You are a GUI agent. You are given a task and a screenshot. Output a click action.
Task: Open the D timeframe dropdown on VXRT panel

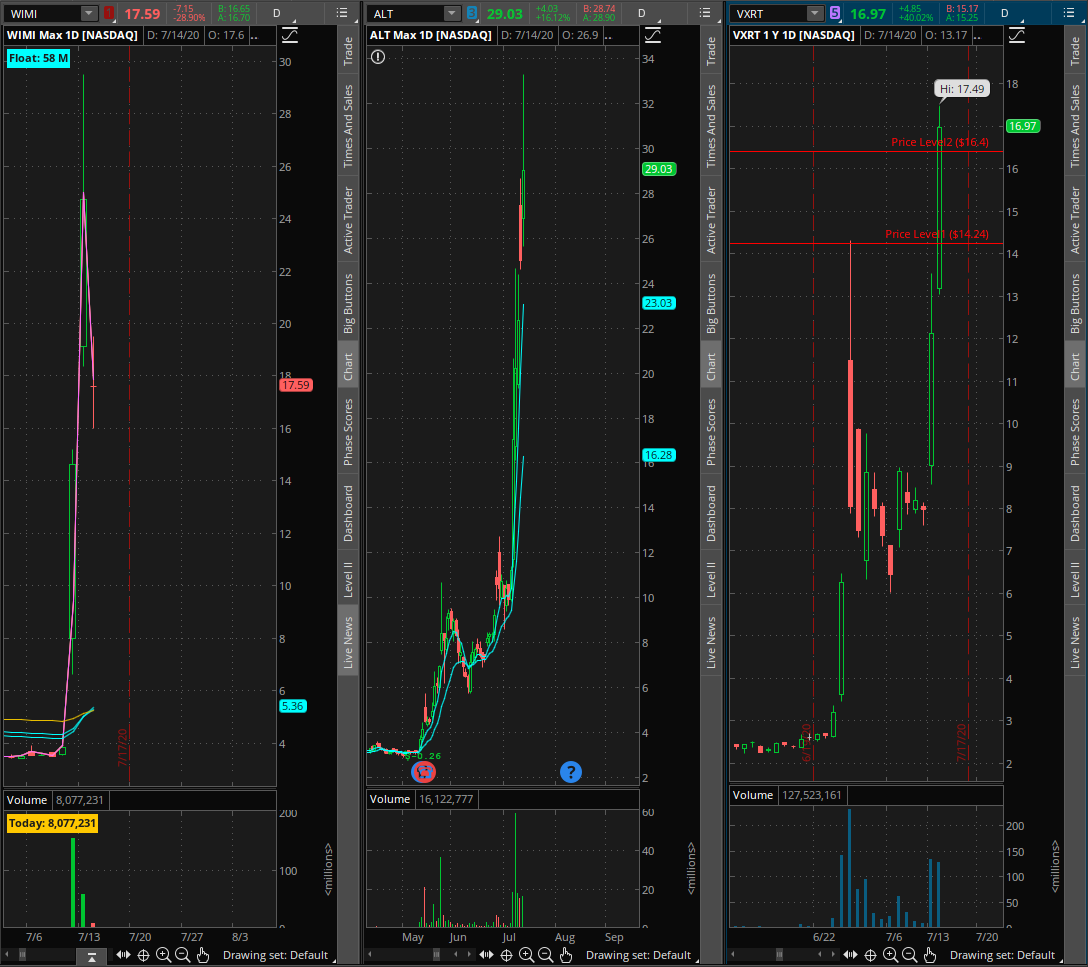(1006, 13)
